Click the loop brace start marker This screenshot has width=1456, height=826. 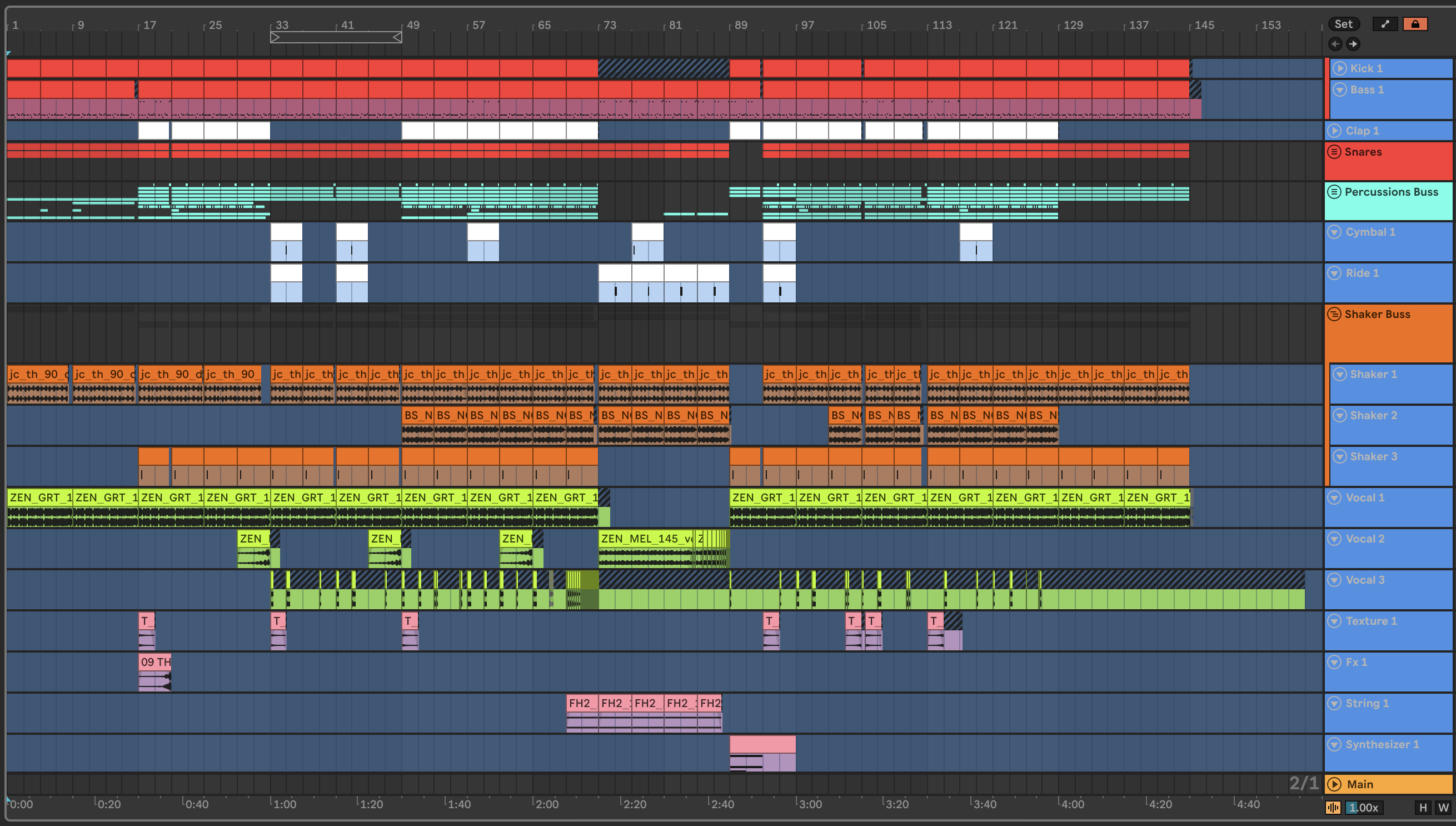tap(275, 37)
